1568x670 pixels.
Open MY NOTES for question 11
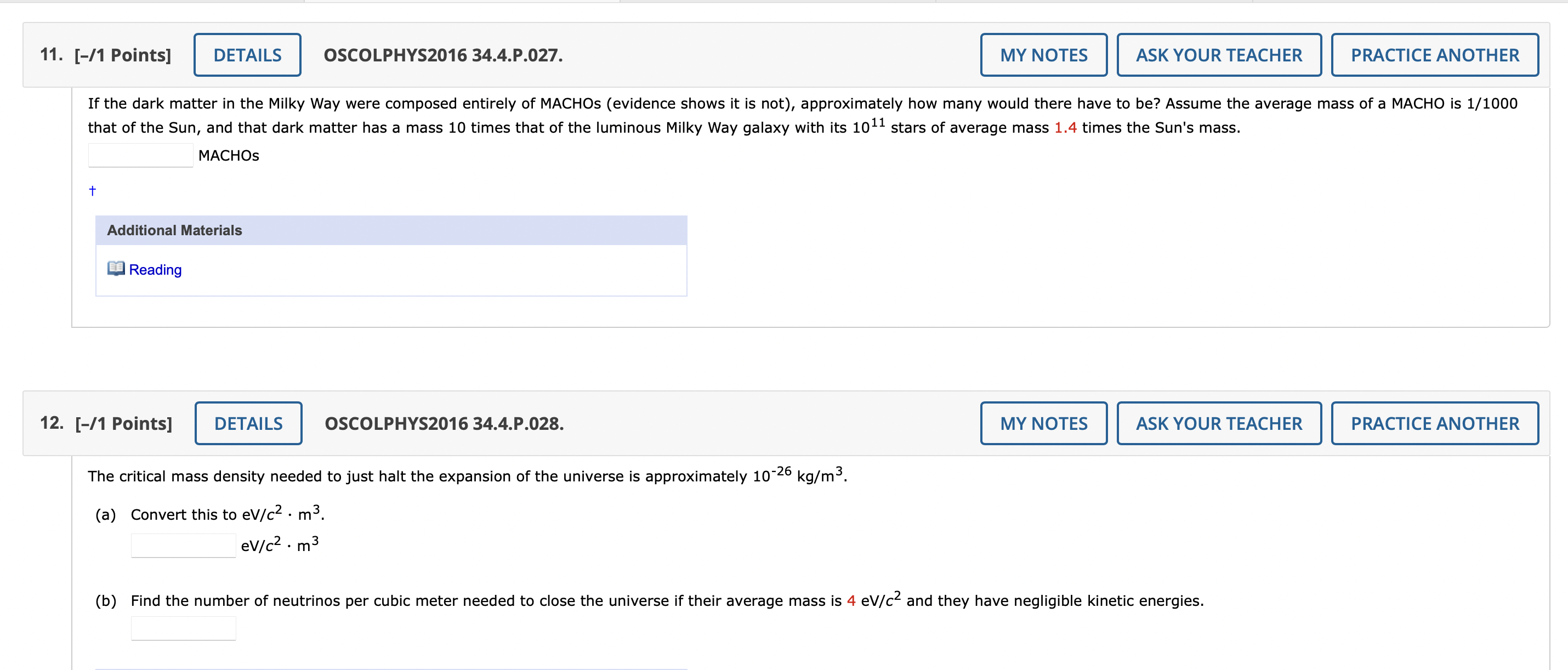[1043, 54]
